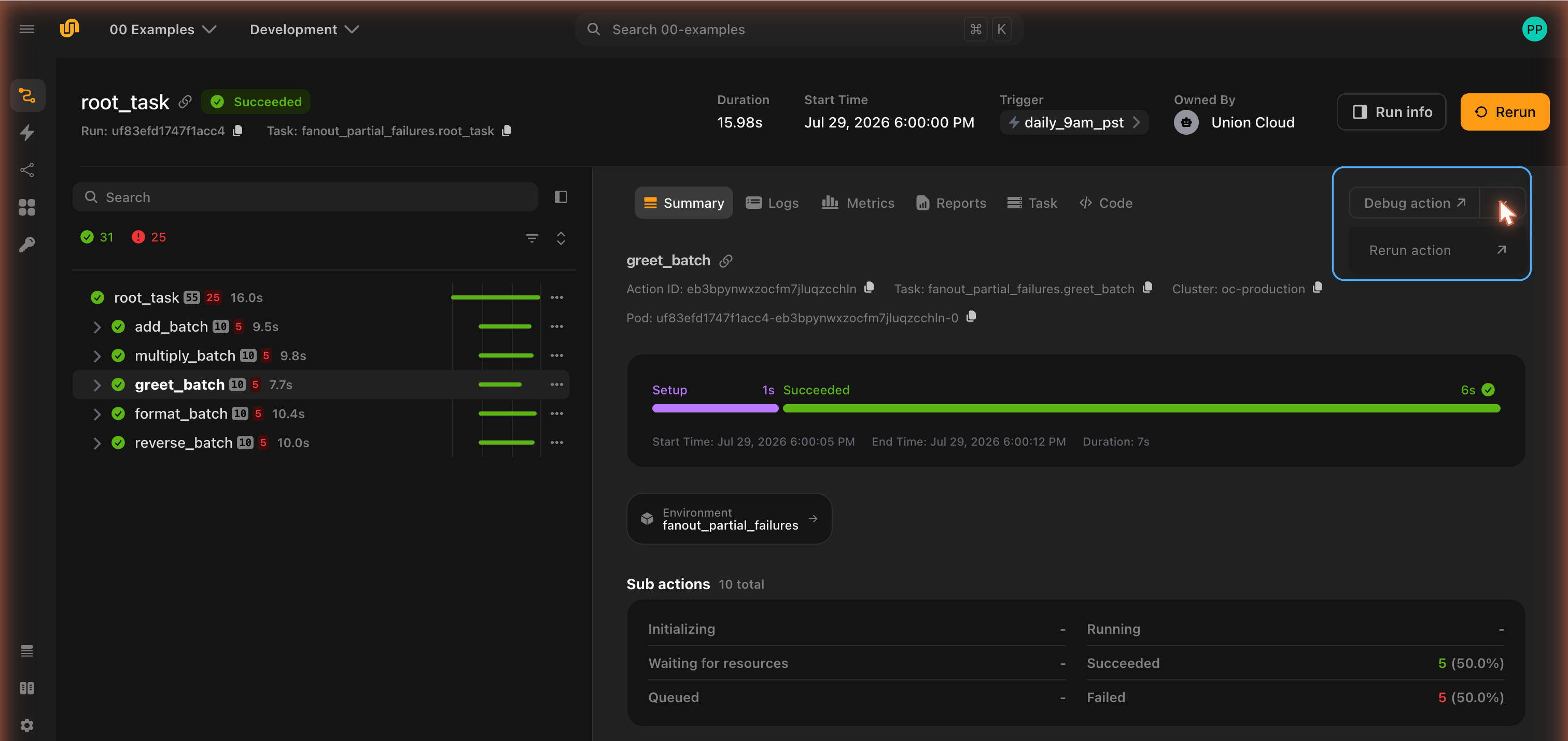The image size is (1568, 741).
Task: Expand the add_batch tree row
Action: point(97,327)
